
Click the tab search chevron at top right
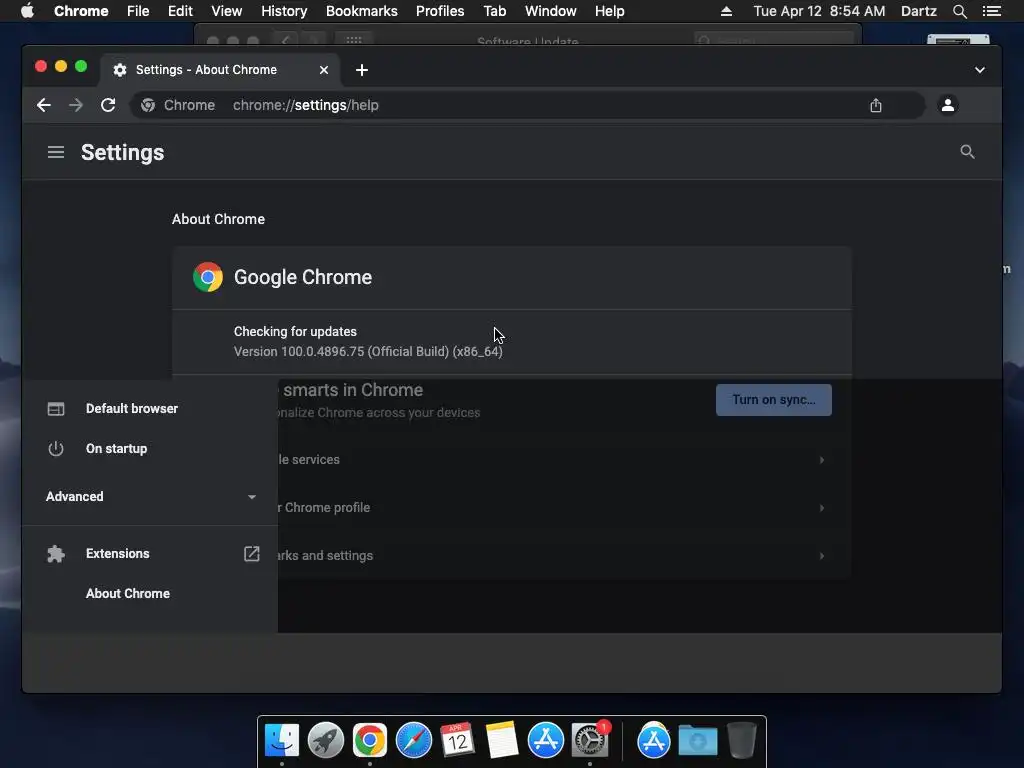(x=980, y=70)
